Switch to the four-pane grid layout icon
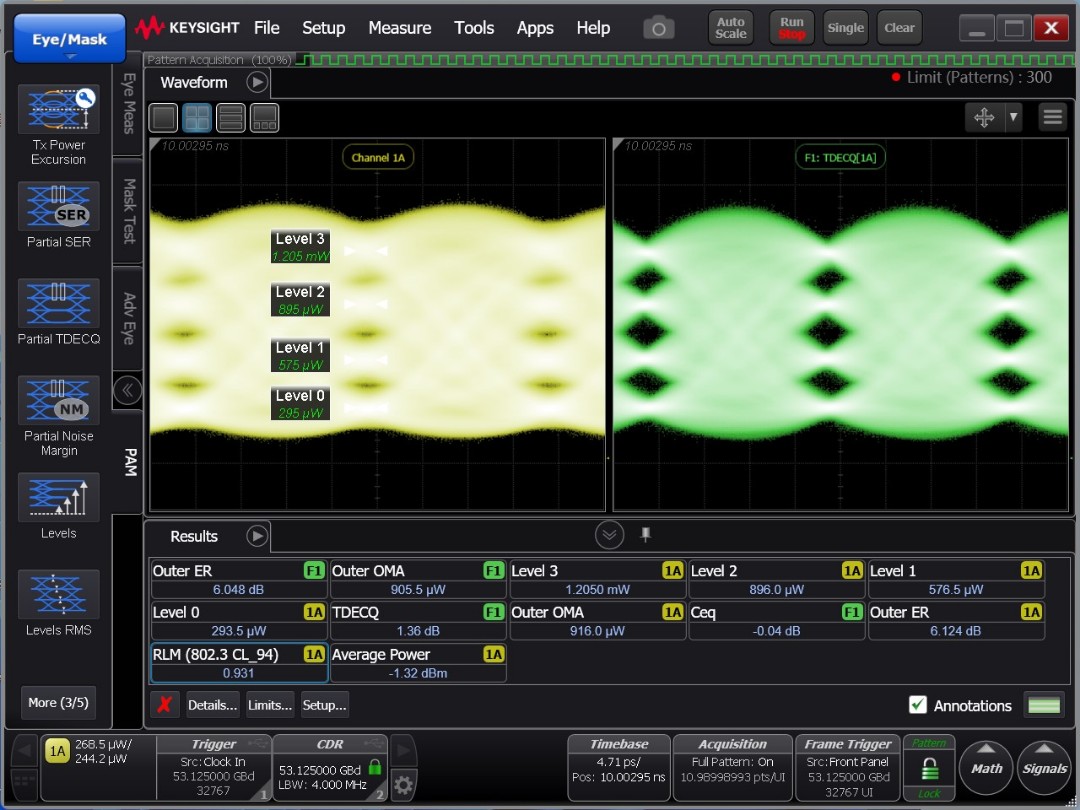Viewport: 1080px width, 810px height. pos(197,118)
